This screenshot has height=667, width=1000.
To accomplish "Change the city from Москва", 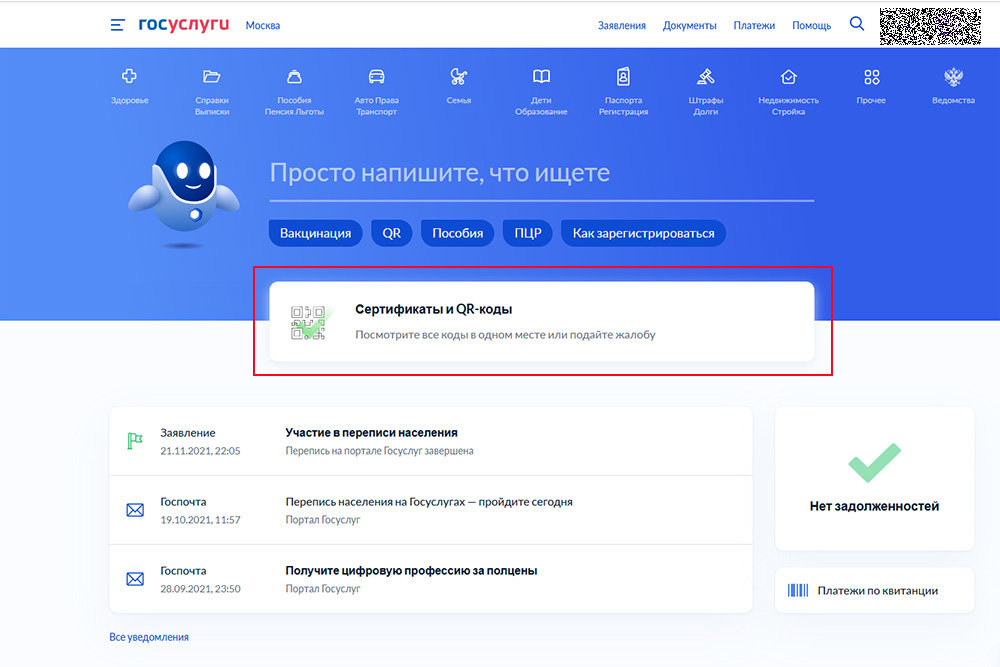I will coord(263,25).
